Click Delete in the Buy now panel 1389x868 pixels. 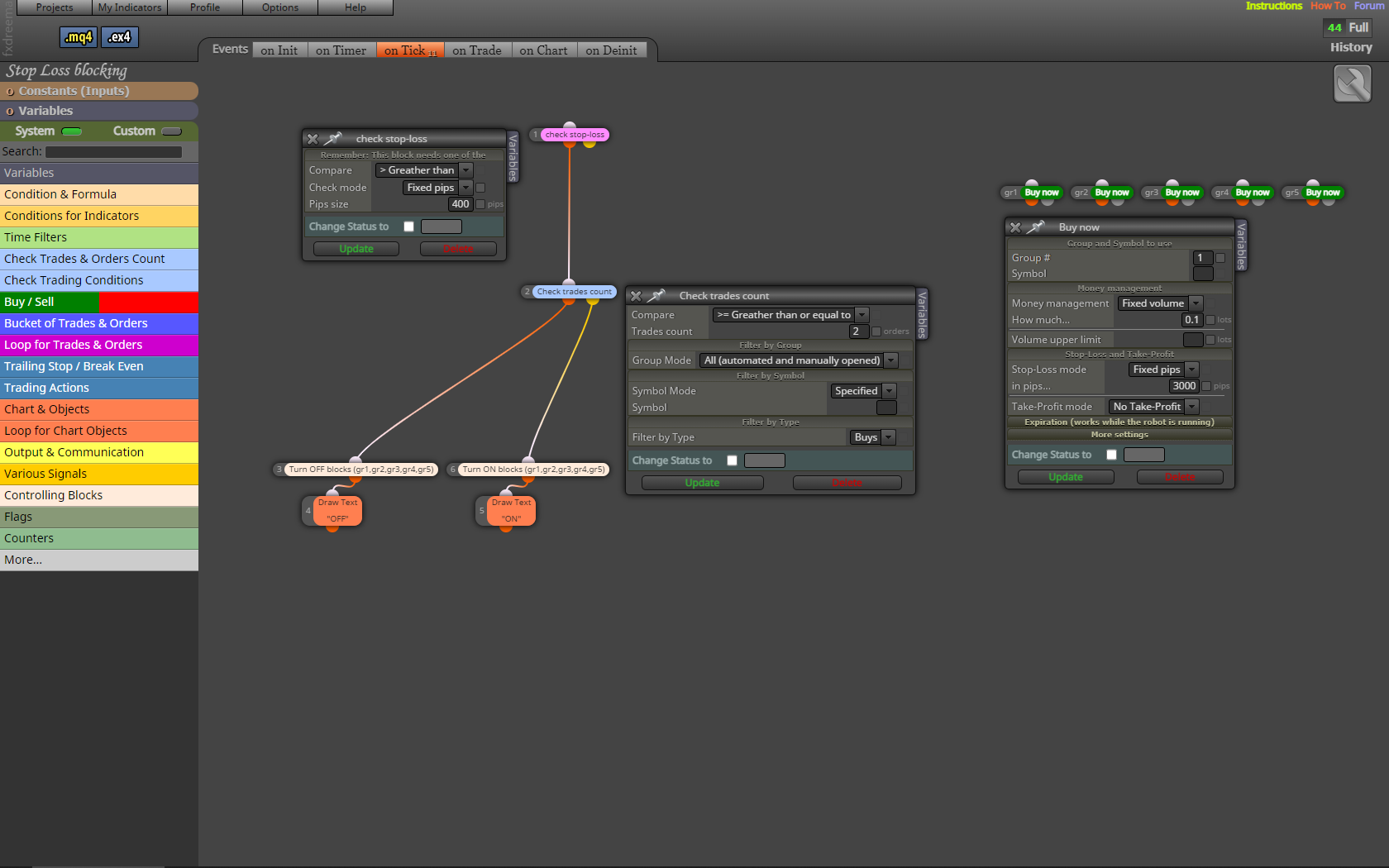1180,477
